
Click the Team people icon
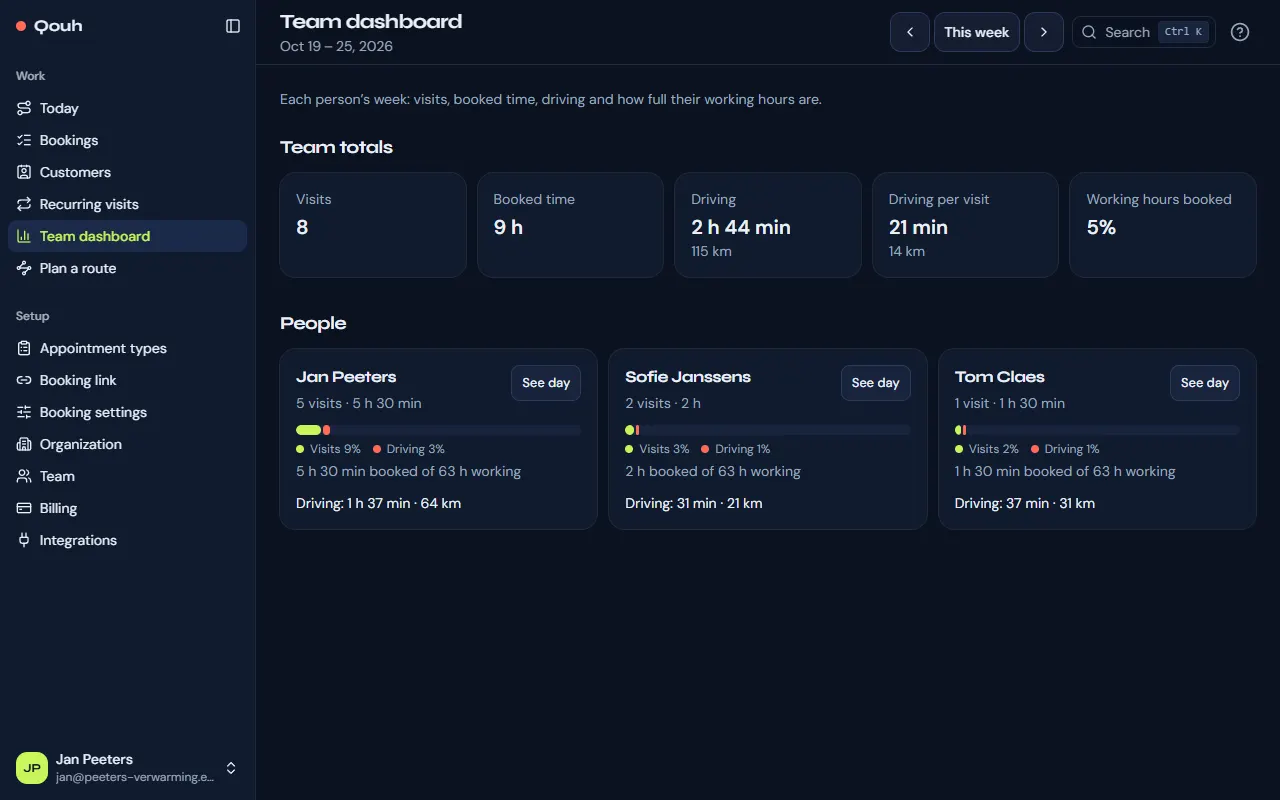click(x=24, y=476)
